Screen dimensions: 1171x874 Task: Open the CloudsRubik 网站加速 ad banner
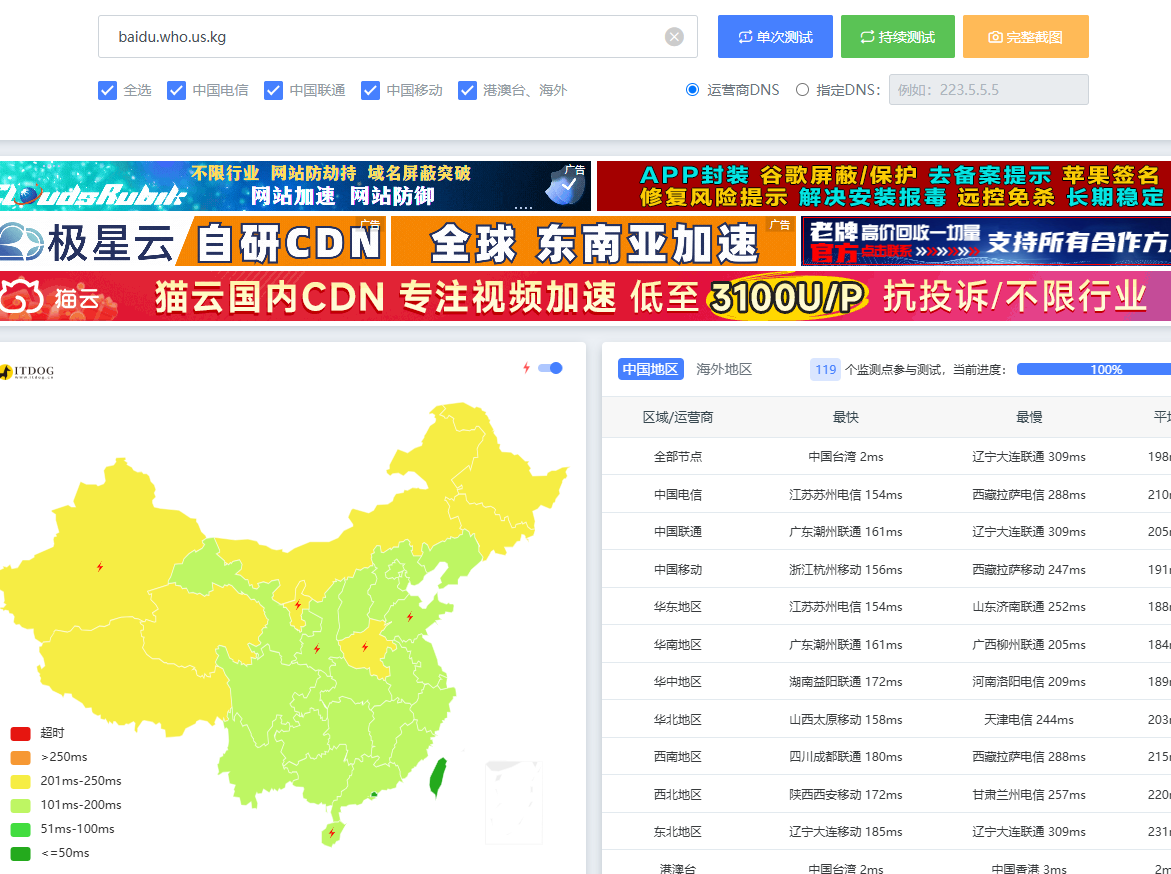[x=295, y=185]
